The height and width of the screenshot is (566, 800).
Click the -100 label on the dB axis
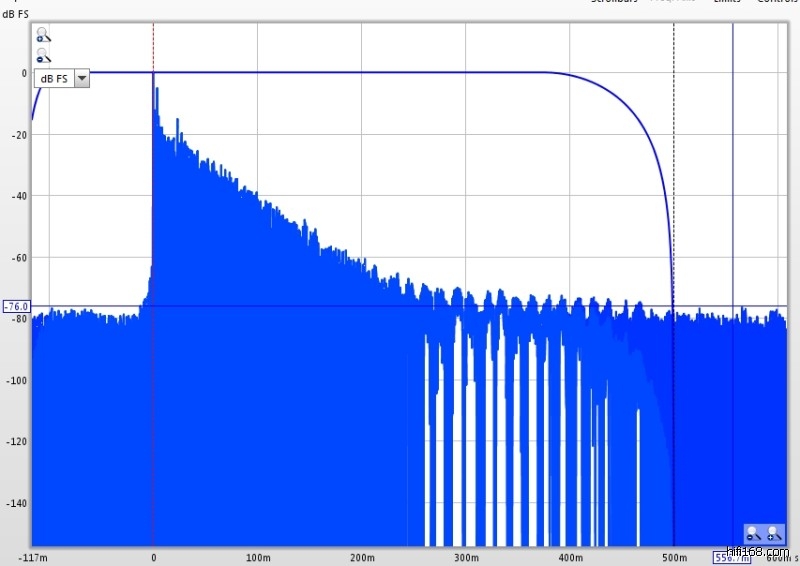(15, 379)
